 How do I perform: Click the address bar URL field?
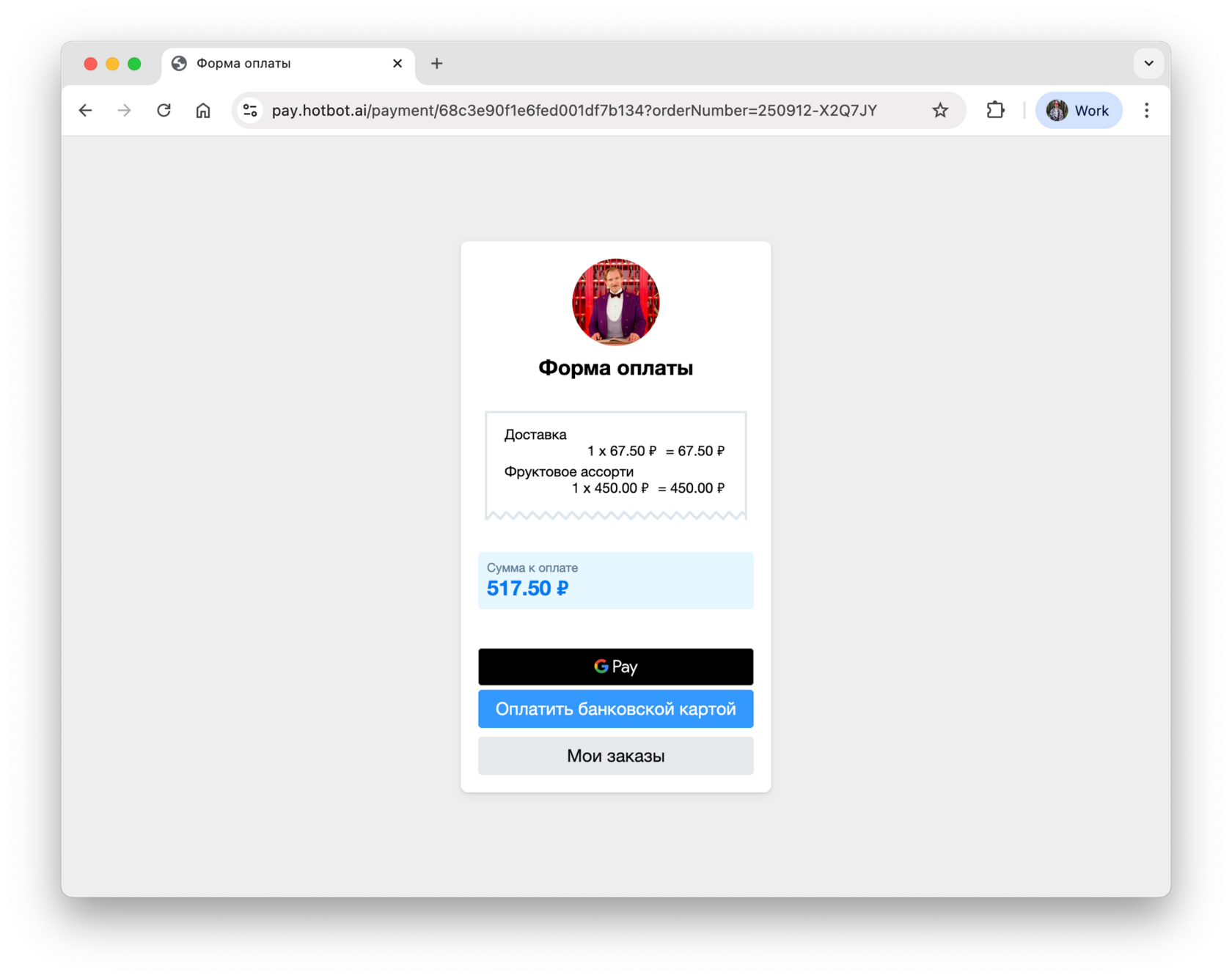[574, 111]
